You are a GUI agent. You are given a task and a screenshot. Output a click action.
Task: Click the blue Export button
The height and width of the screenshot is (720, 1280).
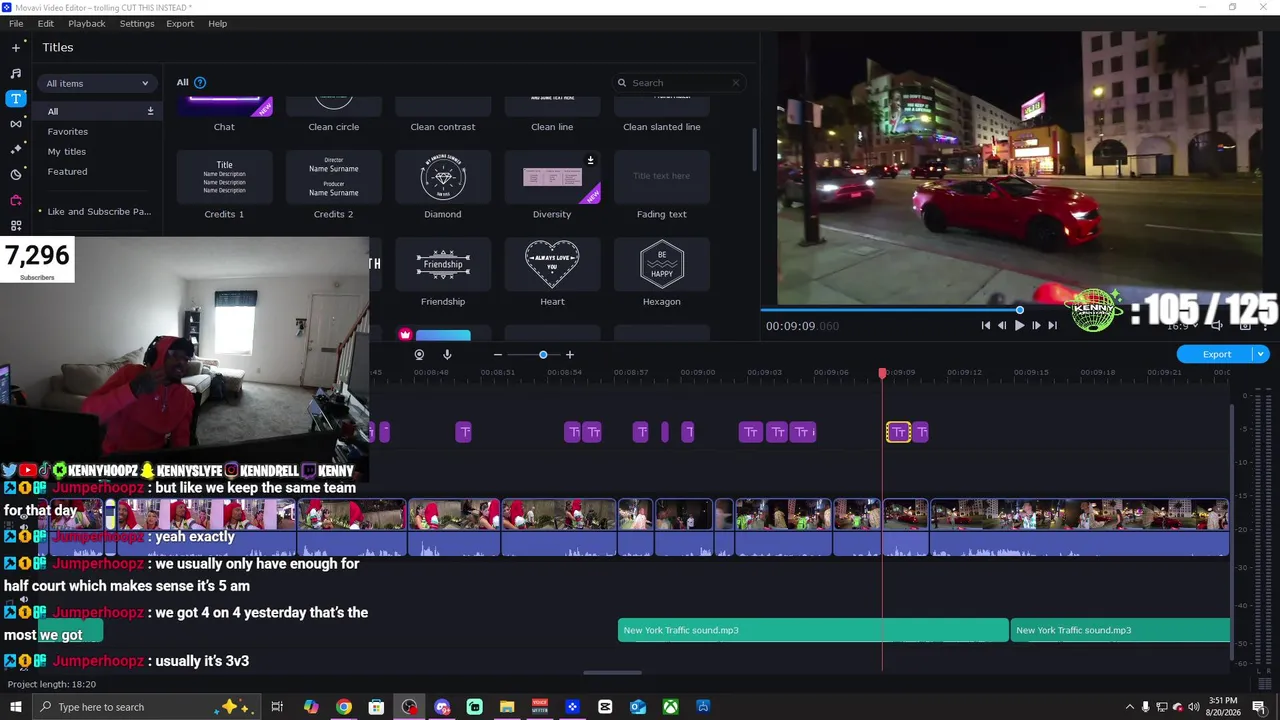click(x=1217, y=354)
